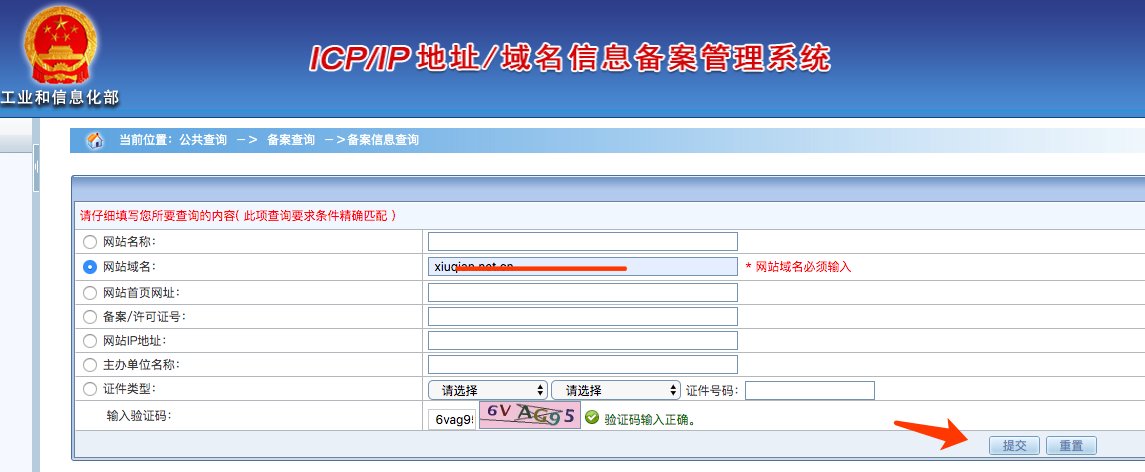The height and width of the screenshot is (472, 1145).
Task: Click the 证件号码 label
Action: (712, 391)
